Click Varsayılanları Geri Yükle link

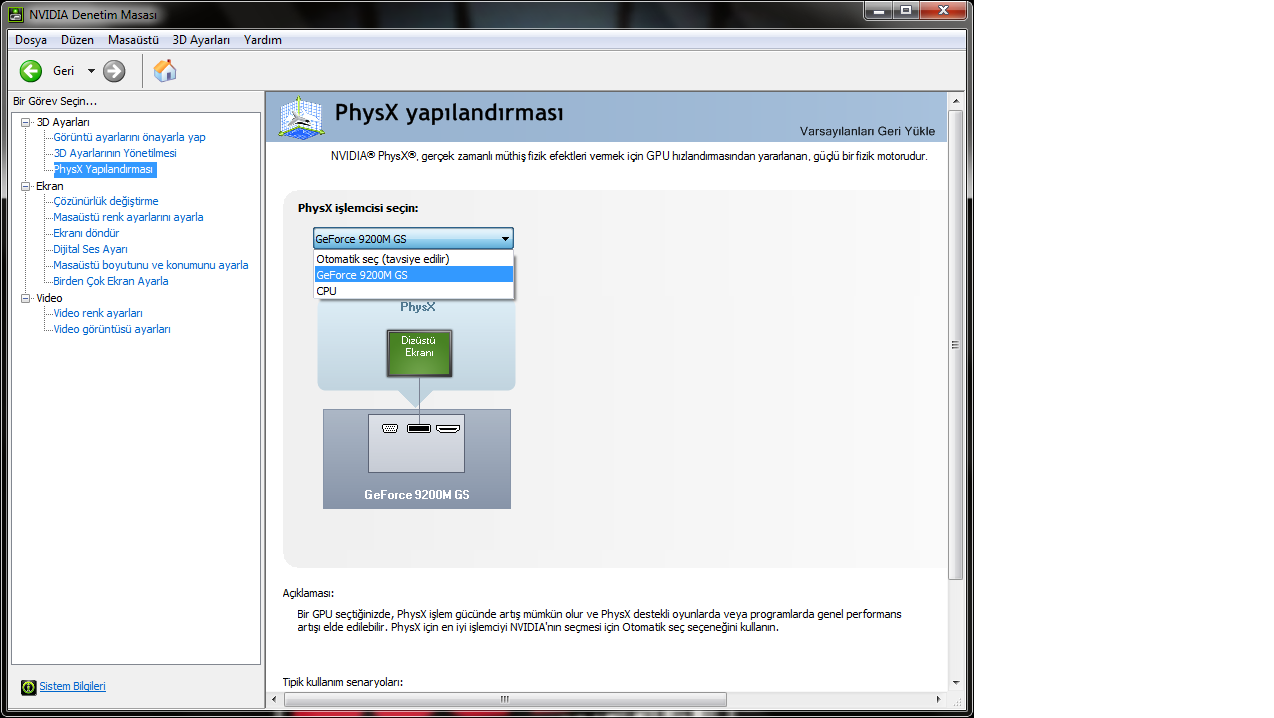(x=867, y=131)
